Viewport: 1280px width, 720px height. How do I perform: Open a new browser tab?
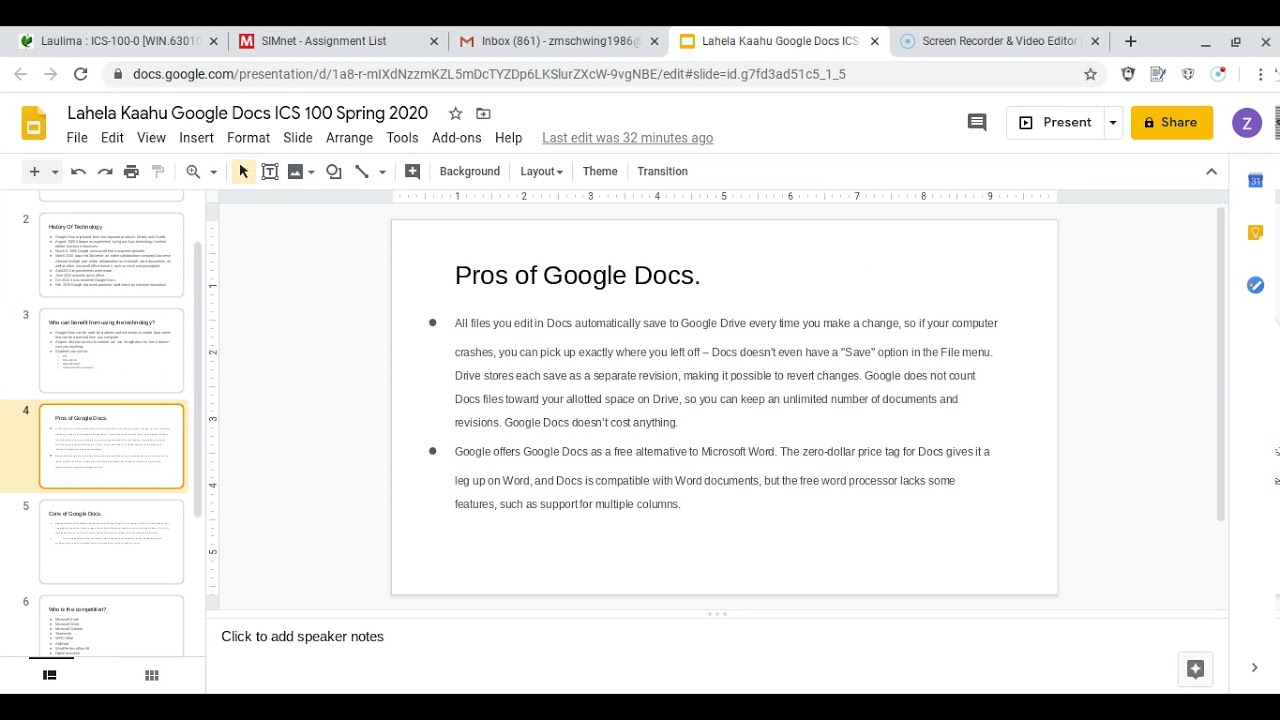tap(1131, 41)
